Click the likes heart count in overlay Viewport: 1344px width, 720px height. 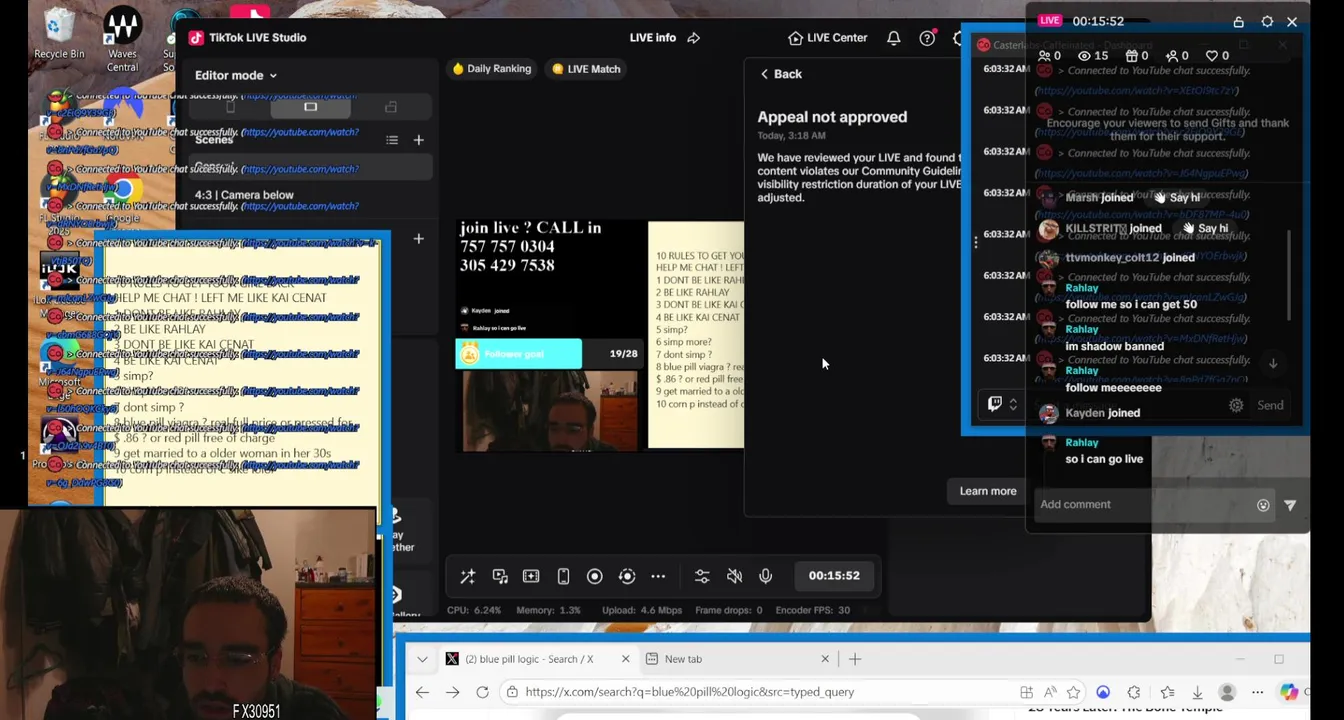tap(1217, 56)
